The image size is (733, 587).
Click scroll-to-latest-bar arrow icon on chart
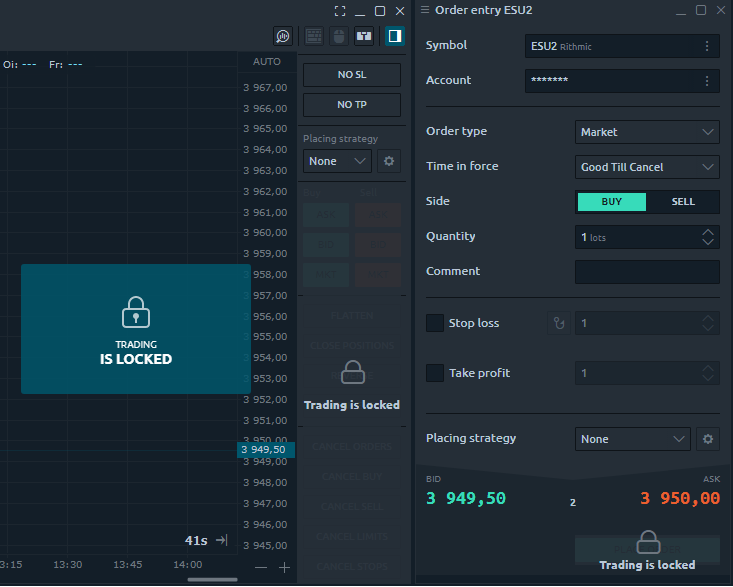(x=222, y=540)
